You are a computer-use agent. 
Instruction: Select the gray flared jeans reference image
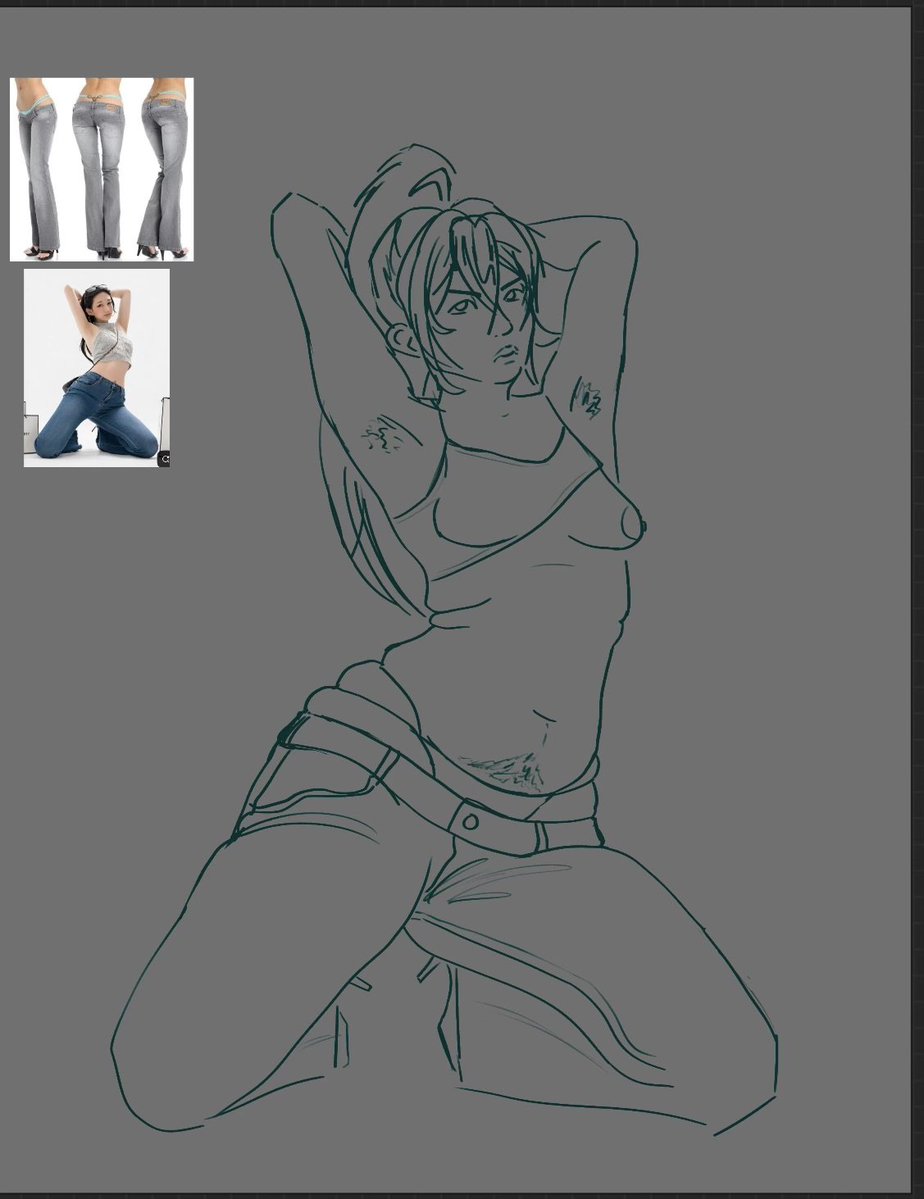pos(102,169)
